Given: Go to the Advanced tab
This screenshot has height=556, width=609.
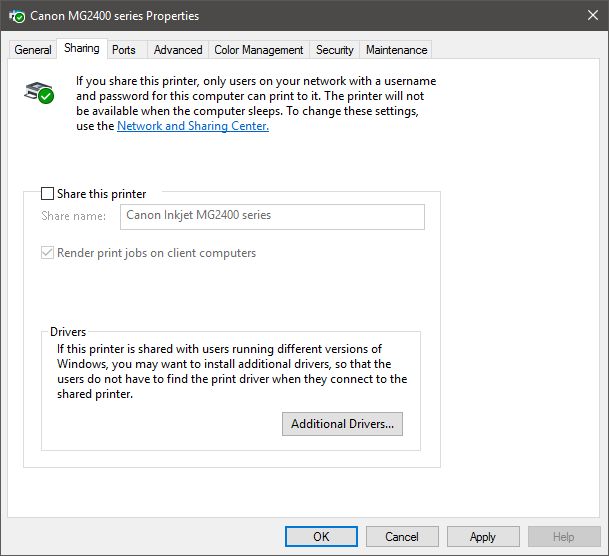Looking at the screenshot, I should tap(178, 50).
